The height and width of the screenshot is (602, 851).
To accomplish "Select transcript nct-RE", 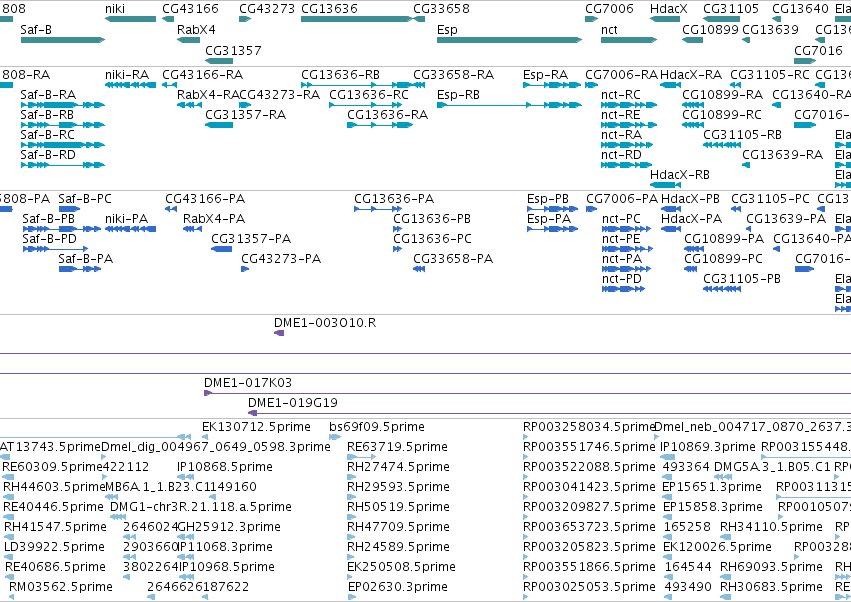I will pos(620,115).
